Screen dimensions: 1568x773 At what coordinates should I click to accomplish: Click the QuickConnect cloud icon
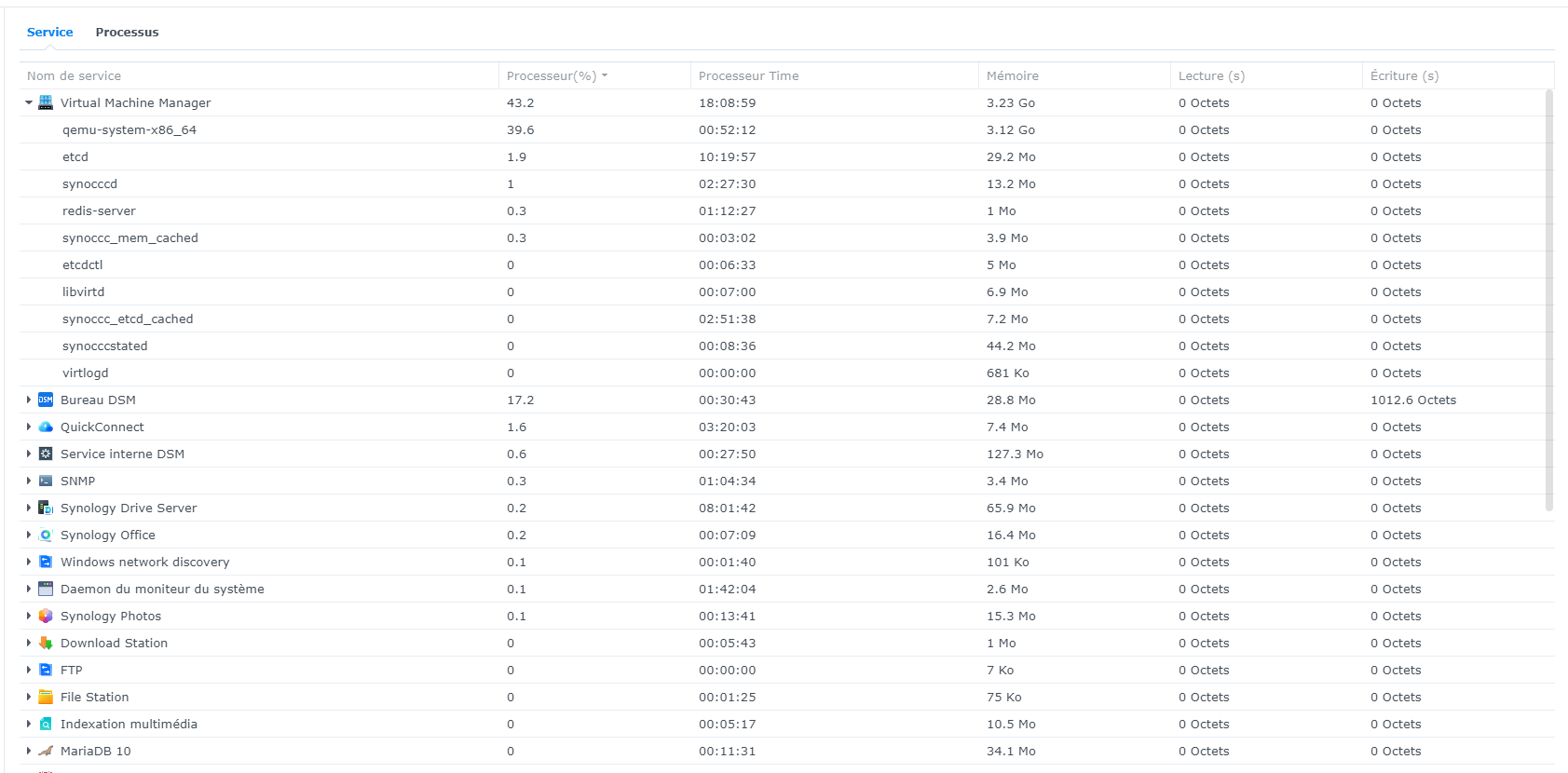pyautogui.click(x=46, y=427)
